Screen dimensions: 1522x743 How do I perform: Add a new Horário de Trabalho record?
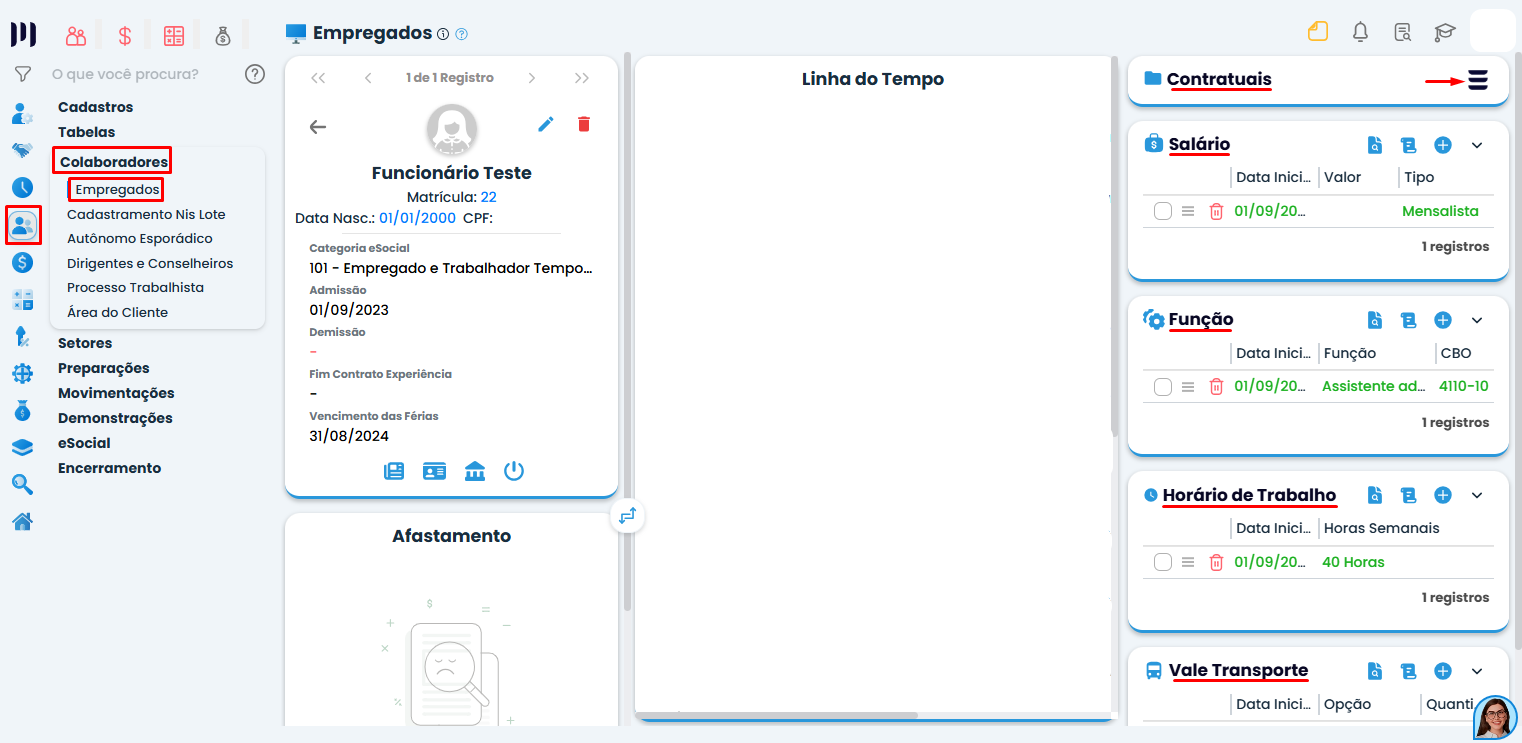(1443, 495)
